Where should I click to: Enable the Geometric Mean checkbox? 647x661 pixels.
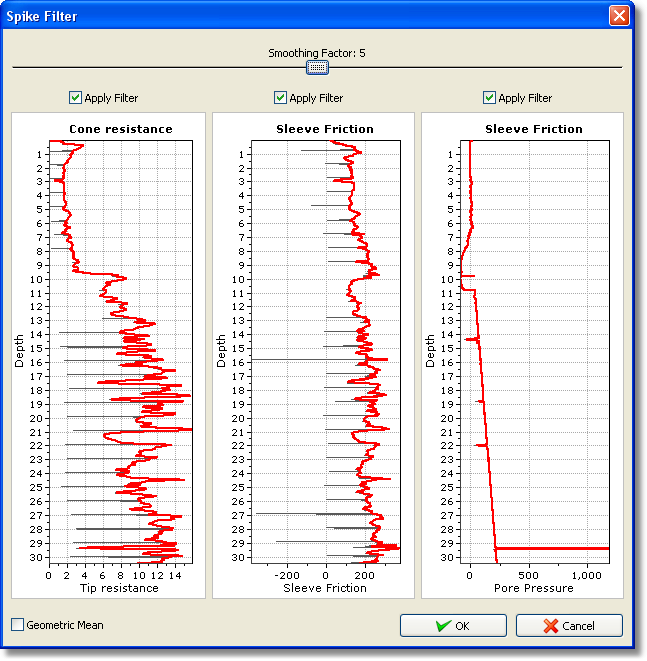click(x=17, y=625)
